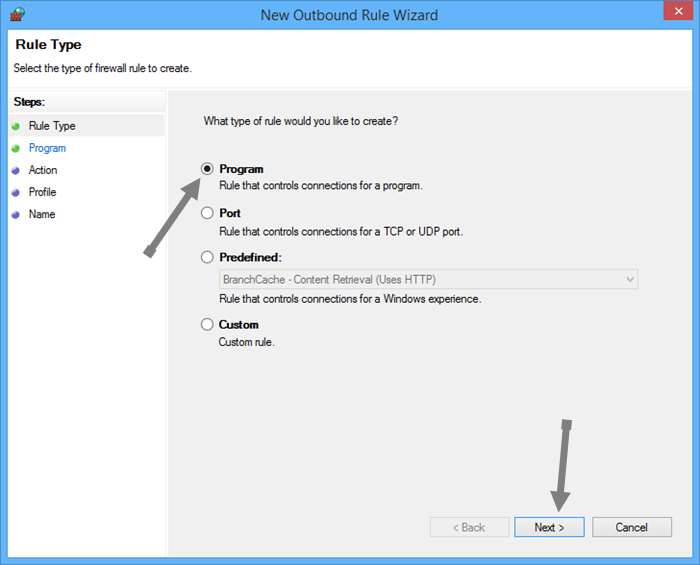The image size is (700, 565).
Task: Open the BranchCache predefined rule dropdown
Action: (429, 279)
